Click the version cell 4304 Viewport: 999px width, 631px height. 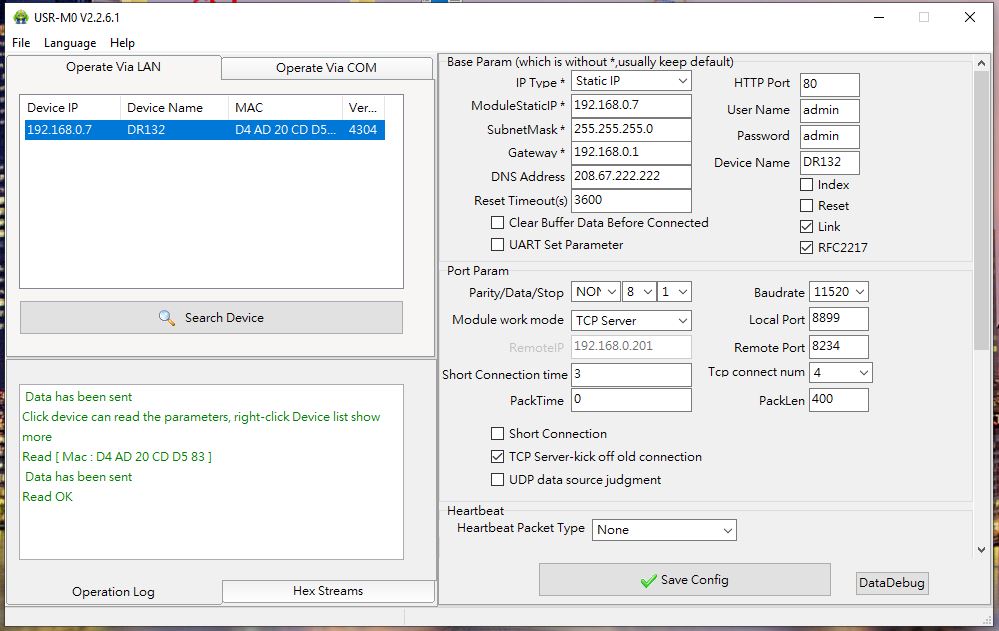[x=363, y=130]
